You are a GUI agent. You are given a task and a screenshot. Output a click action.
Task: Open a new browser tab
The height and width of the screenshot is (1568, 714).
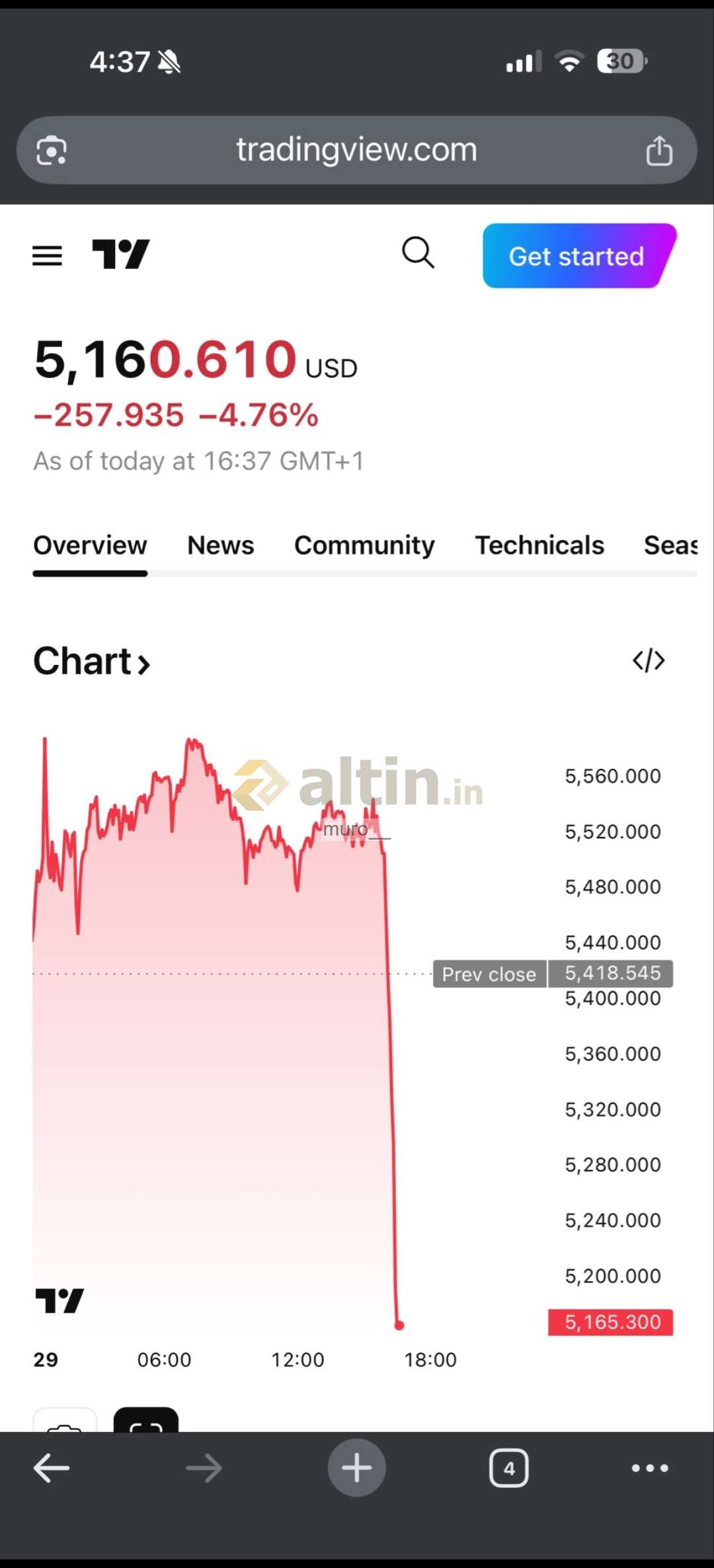click(356, 1468)
